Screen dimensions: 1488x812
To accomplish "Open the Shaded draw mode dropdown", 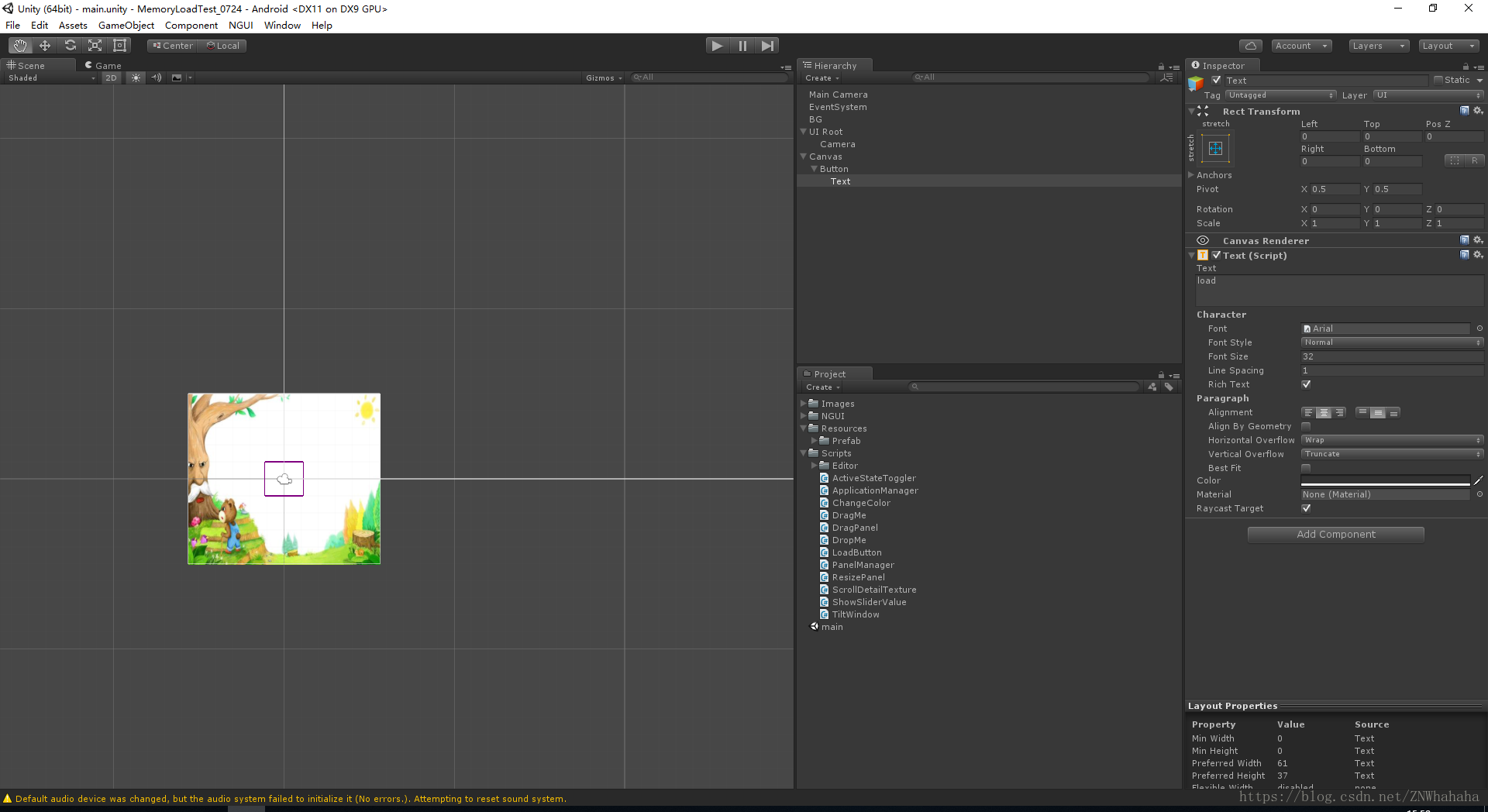I will (x=50, y=77).
